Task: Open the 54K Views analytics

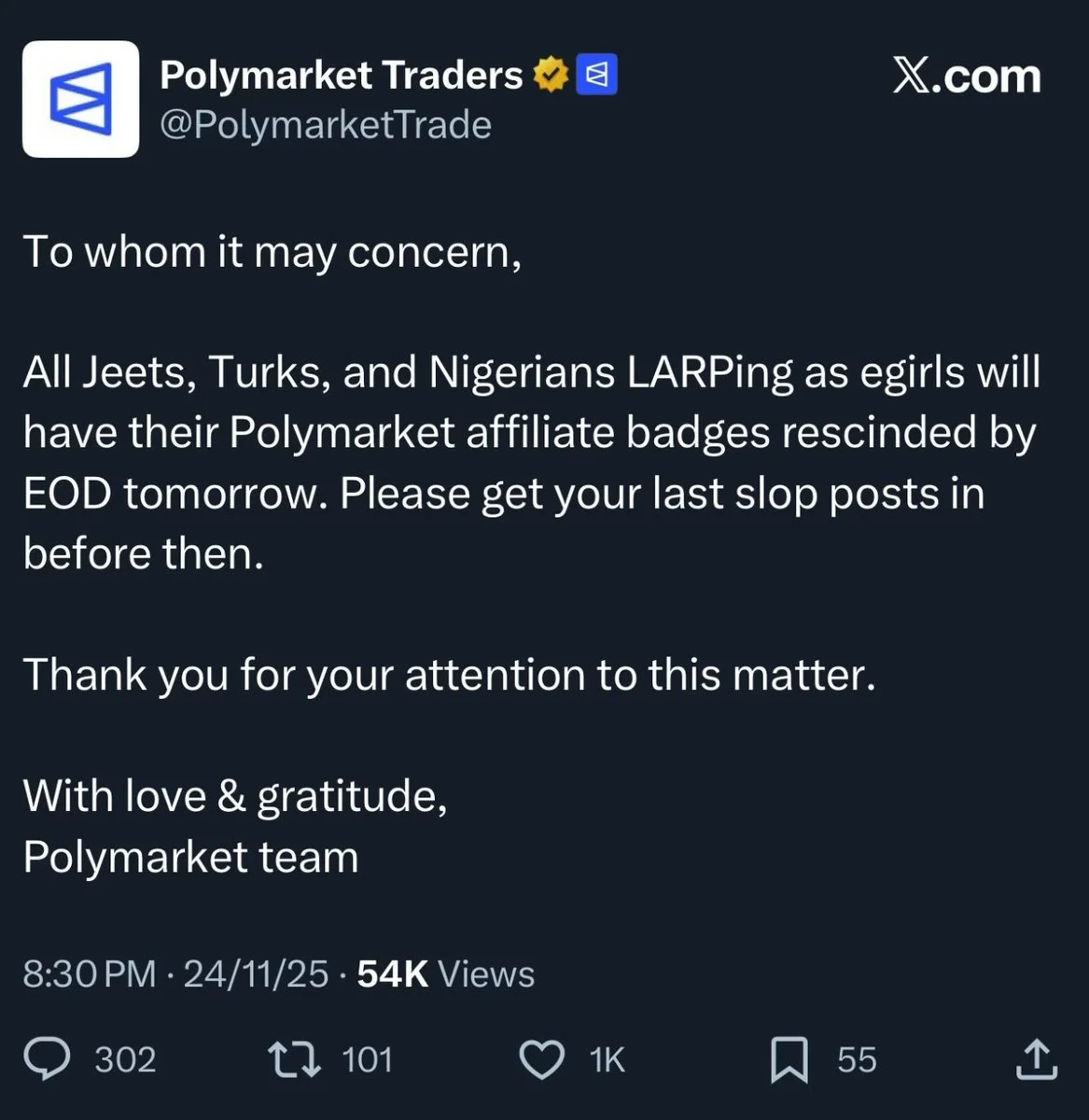Action: pyautogui.click(x=445, y=974)
